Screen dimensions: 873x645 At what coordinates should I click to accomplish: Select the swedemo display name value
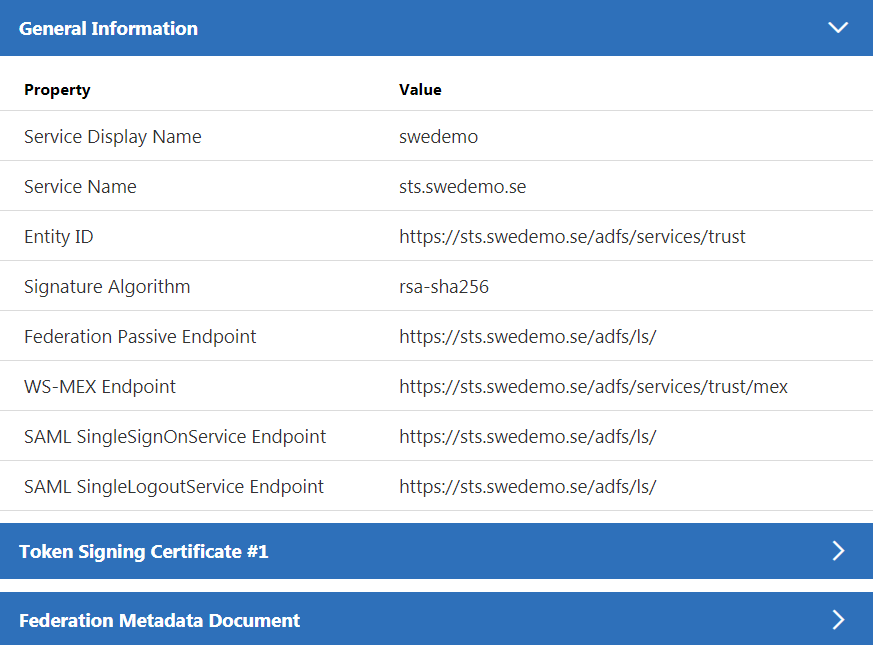[x=438, y=137]
